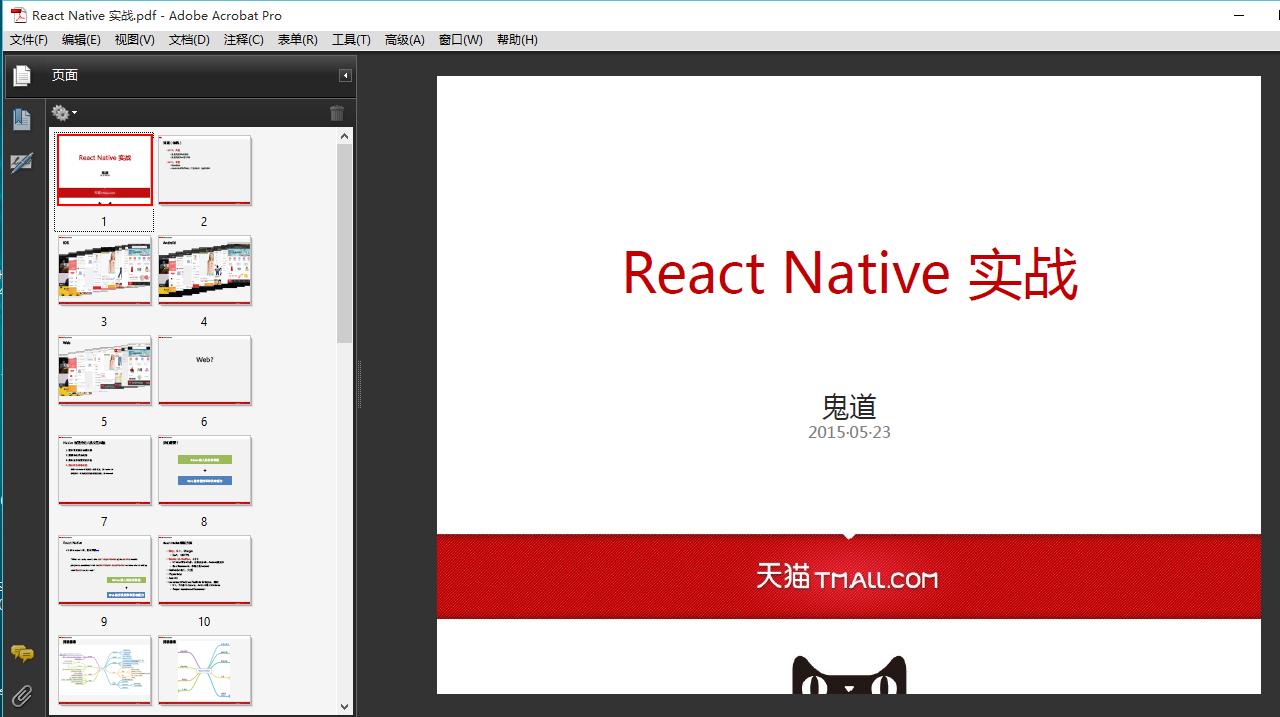The image size is (1280, 717).
Task: Click the thumbnail panel scrollbar thumb
Action: [x=345, y=243]
